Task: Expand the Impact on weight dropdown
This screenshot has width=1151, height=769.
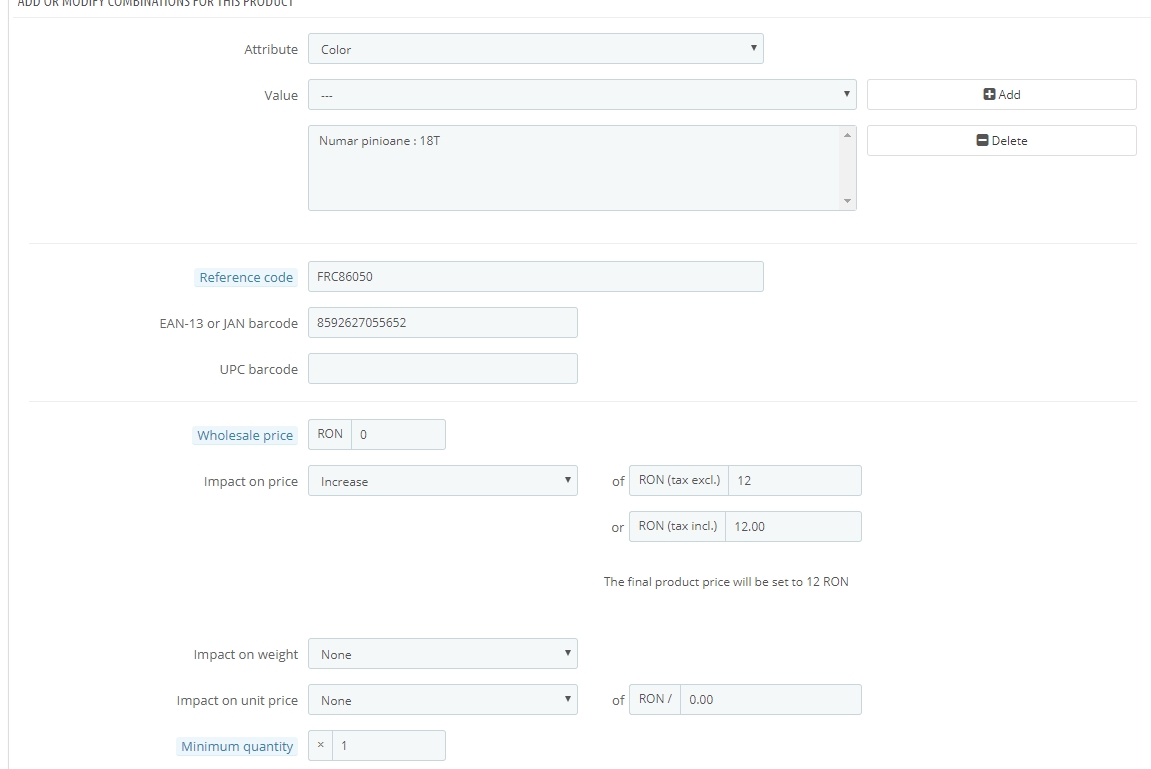Action: pos(442,655)
